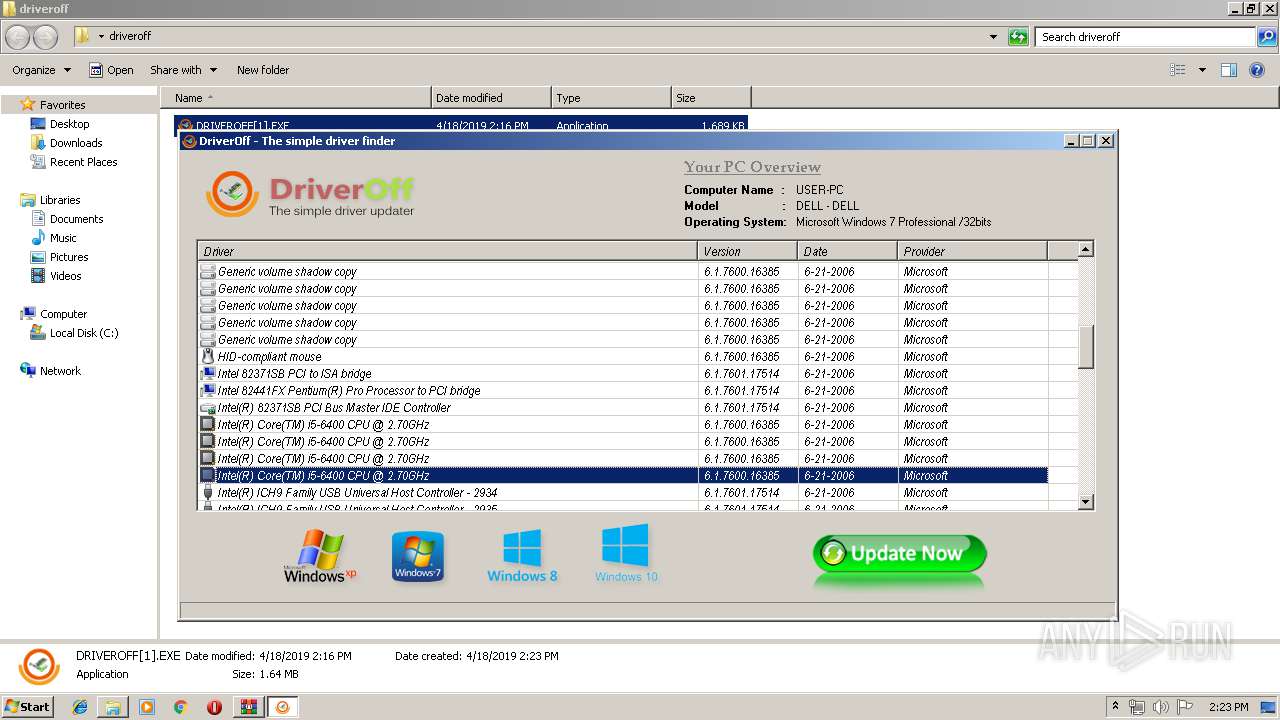Go back with Explorer back arrow
Screen dimensions: 1280x720
(x=17, y=37)
